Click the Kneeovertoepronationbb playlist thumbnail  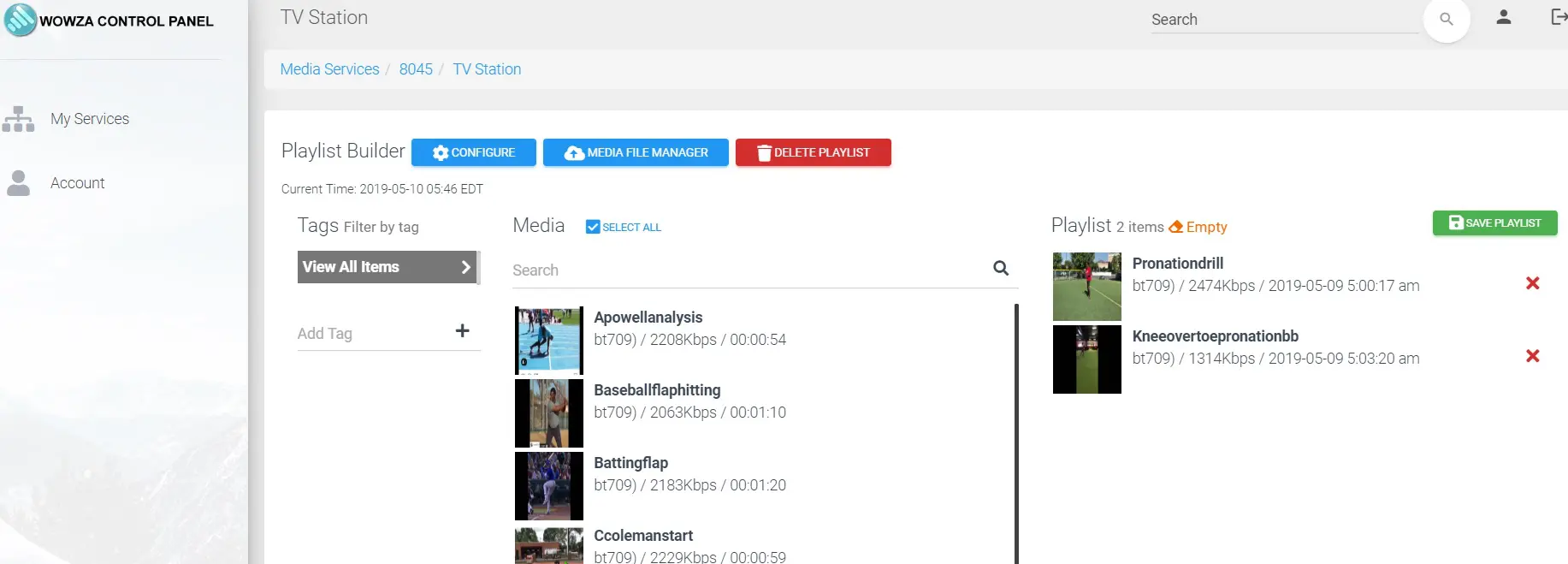(1087, 359)
